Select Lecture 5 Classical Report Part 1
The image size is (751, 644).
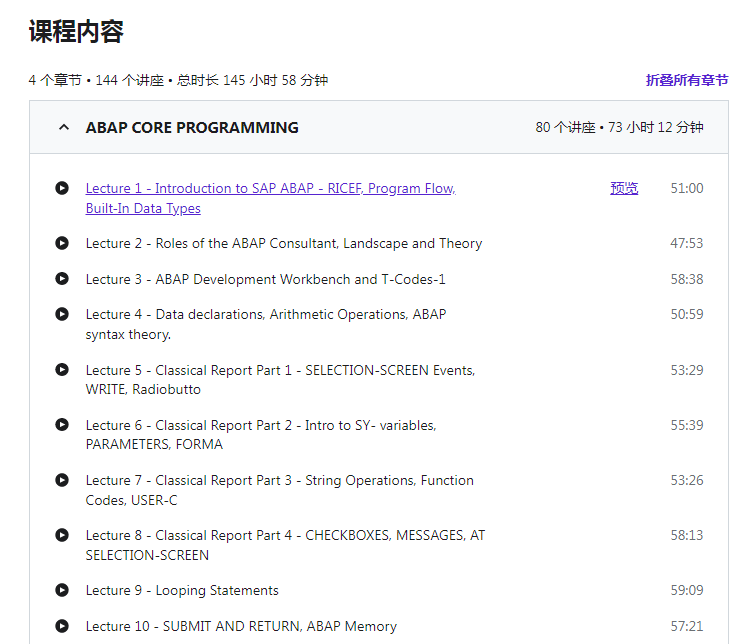280,380
